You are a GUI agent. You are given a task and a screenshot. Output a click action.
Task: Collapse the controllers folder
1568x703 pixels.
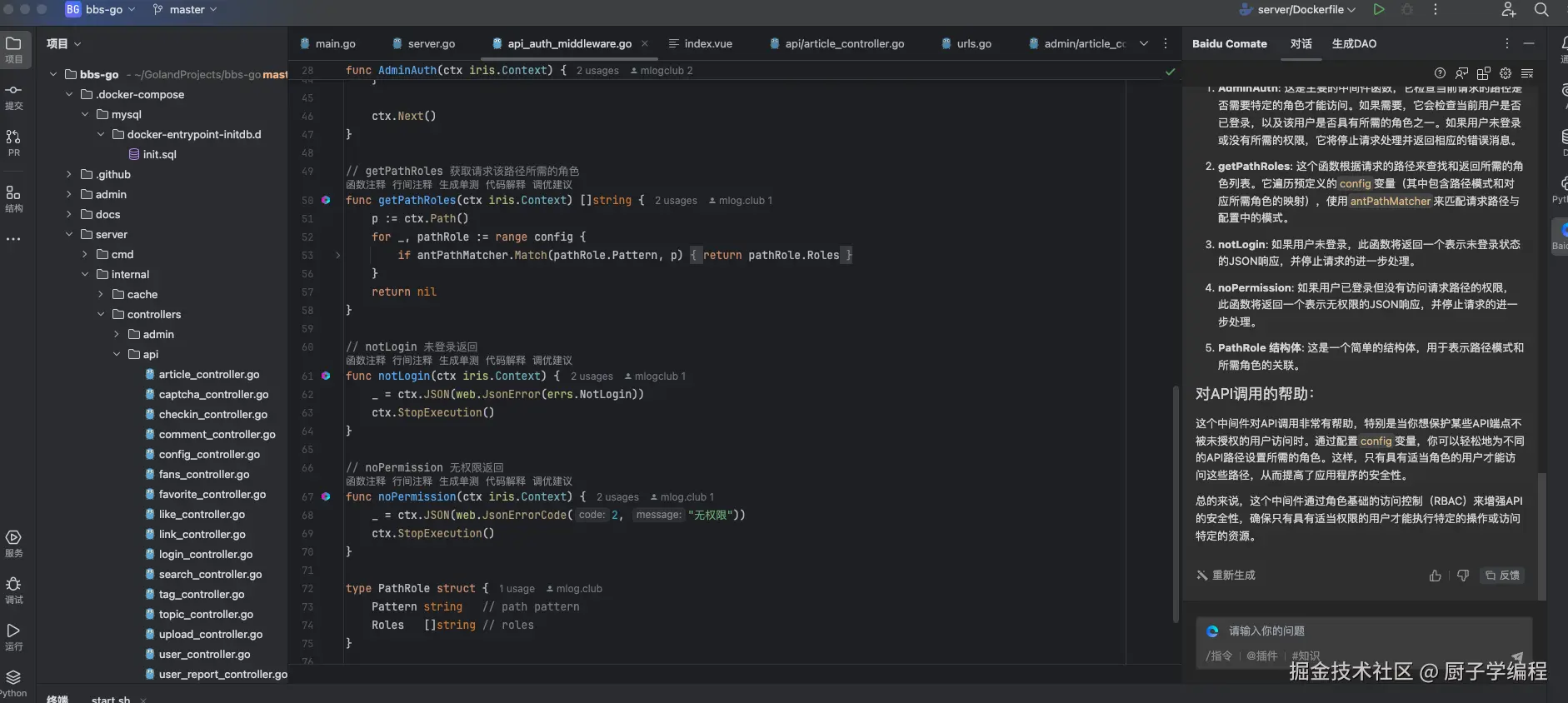pyautogui.click(x=101, y=314)
